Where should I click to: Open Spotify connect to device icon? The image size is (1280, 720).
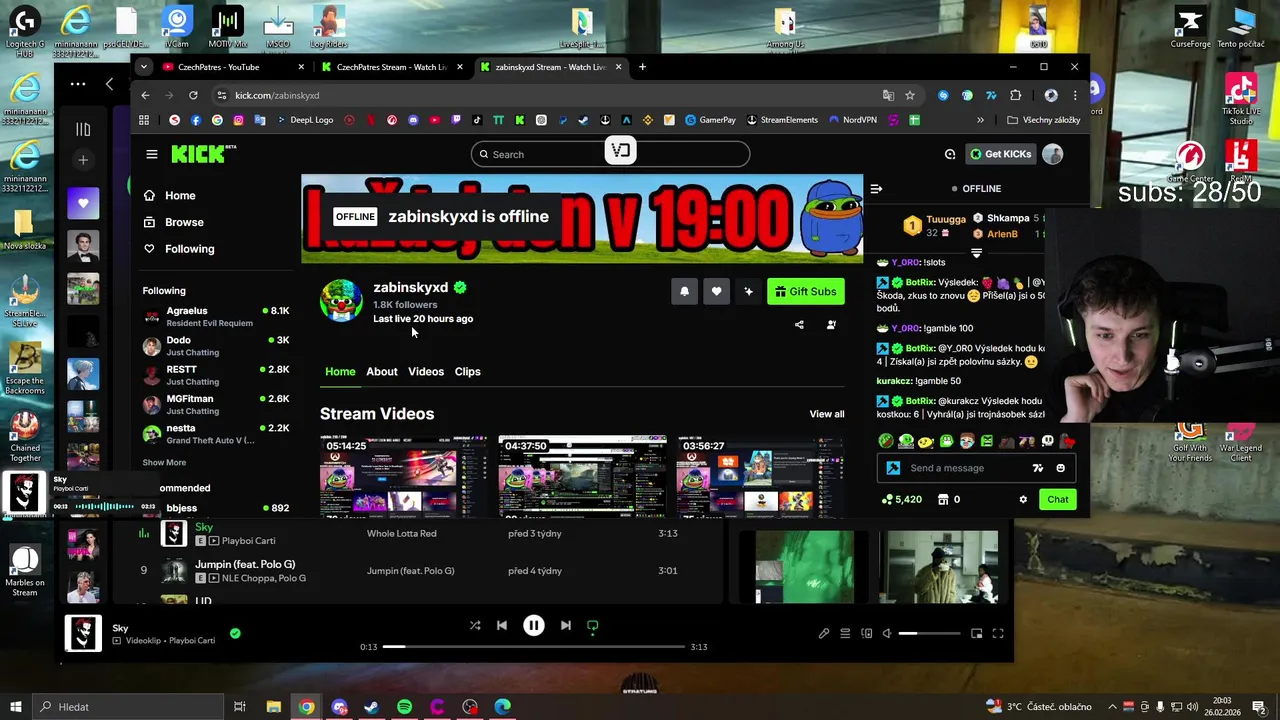[x=867, y=633]
